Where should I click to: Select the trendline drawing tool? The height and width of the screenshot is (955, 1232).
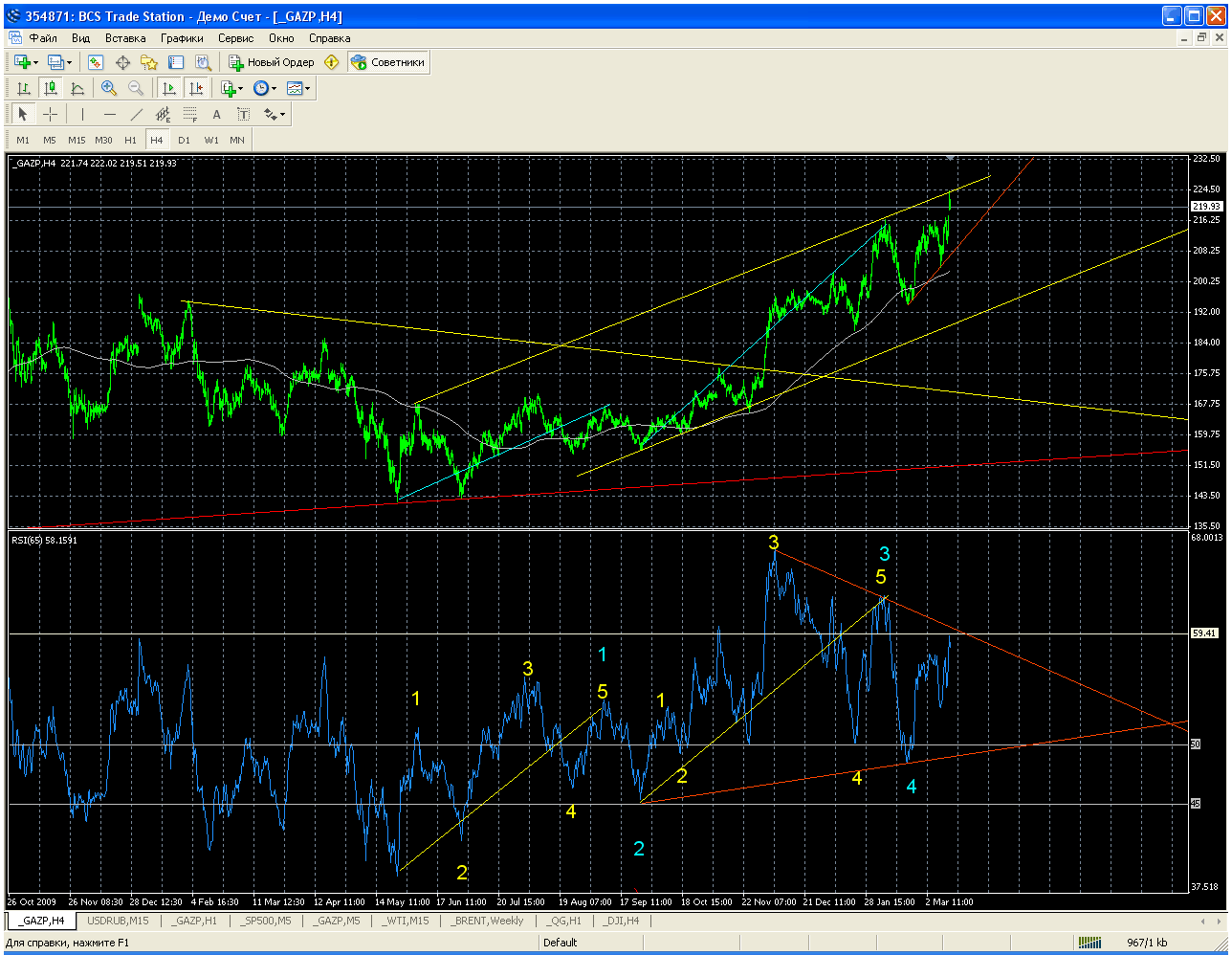click(136, 114)
